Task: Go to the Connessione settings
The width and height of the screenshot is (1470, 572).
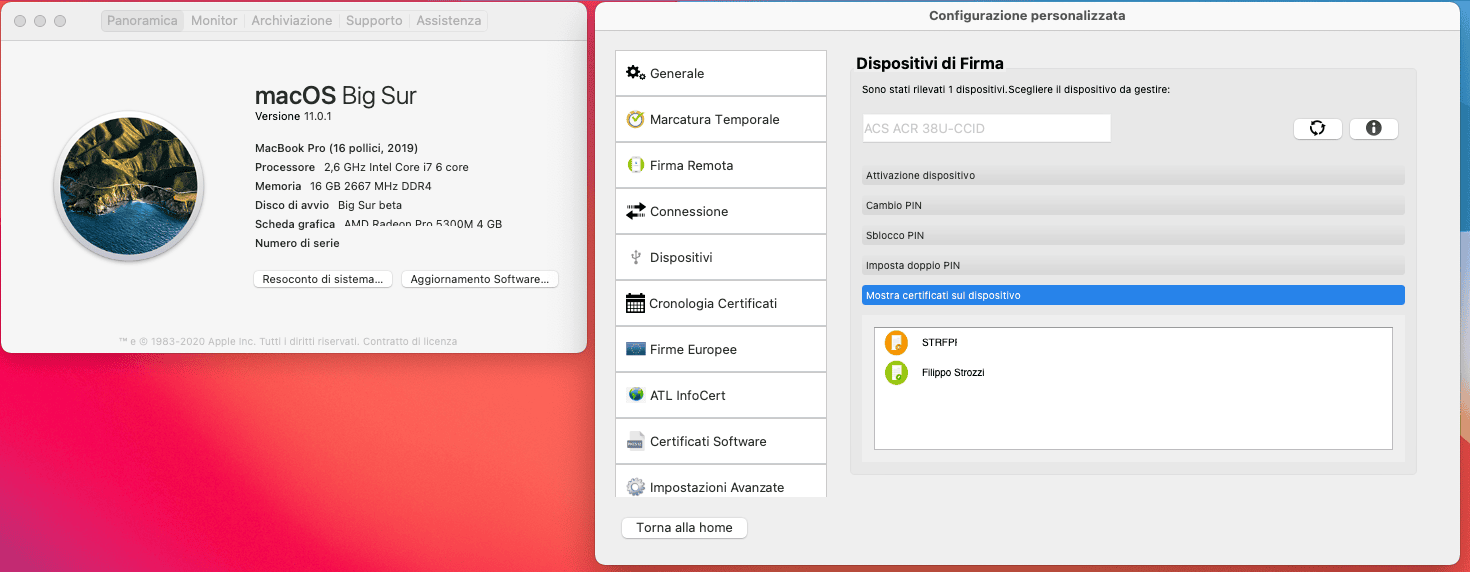Action: [721, 211]
